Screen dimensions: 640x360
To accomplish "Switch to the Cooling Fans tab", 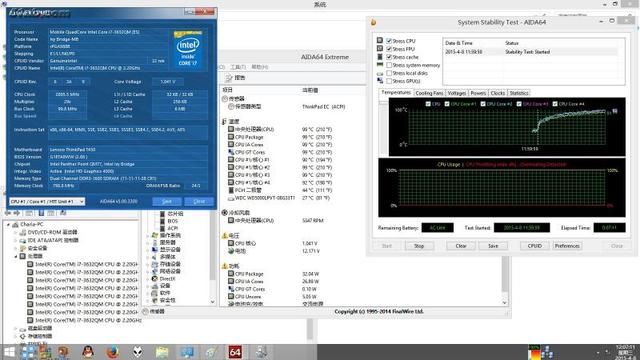I will [429, 93].
